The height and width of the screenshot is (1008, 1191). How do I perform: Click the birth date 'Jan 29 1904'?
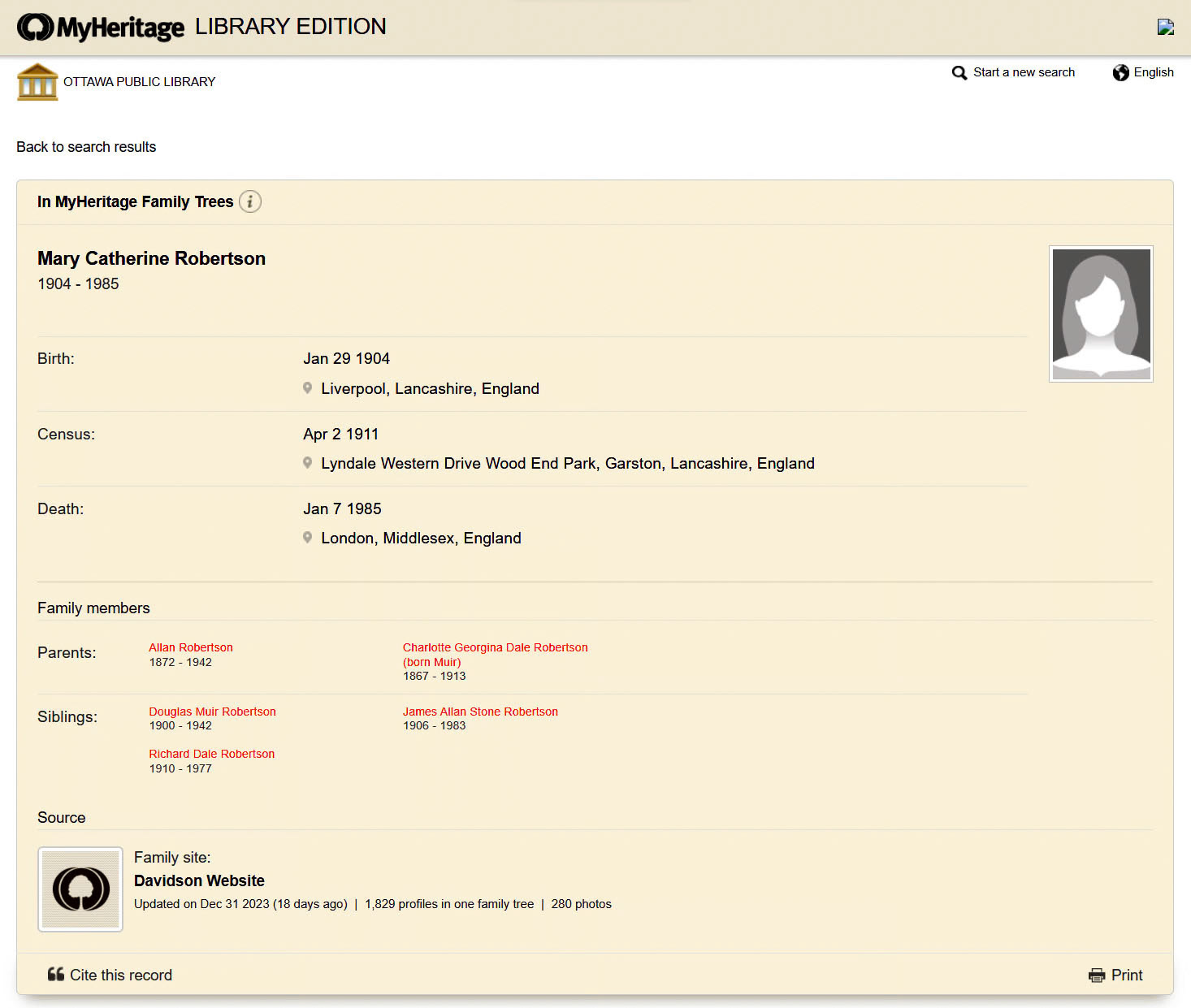point(346,358)
